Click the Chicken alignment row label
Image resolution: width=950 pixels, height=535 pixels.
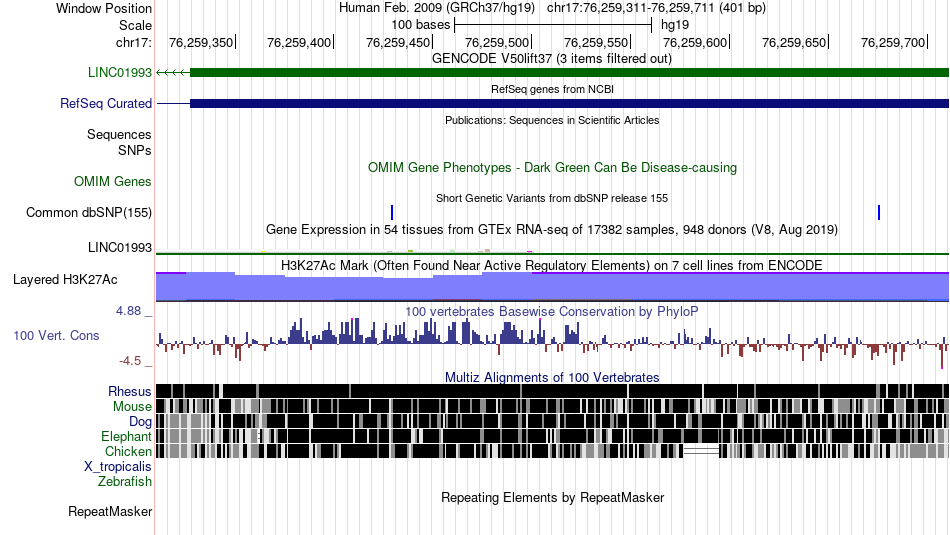(x=128, y=451)
